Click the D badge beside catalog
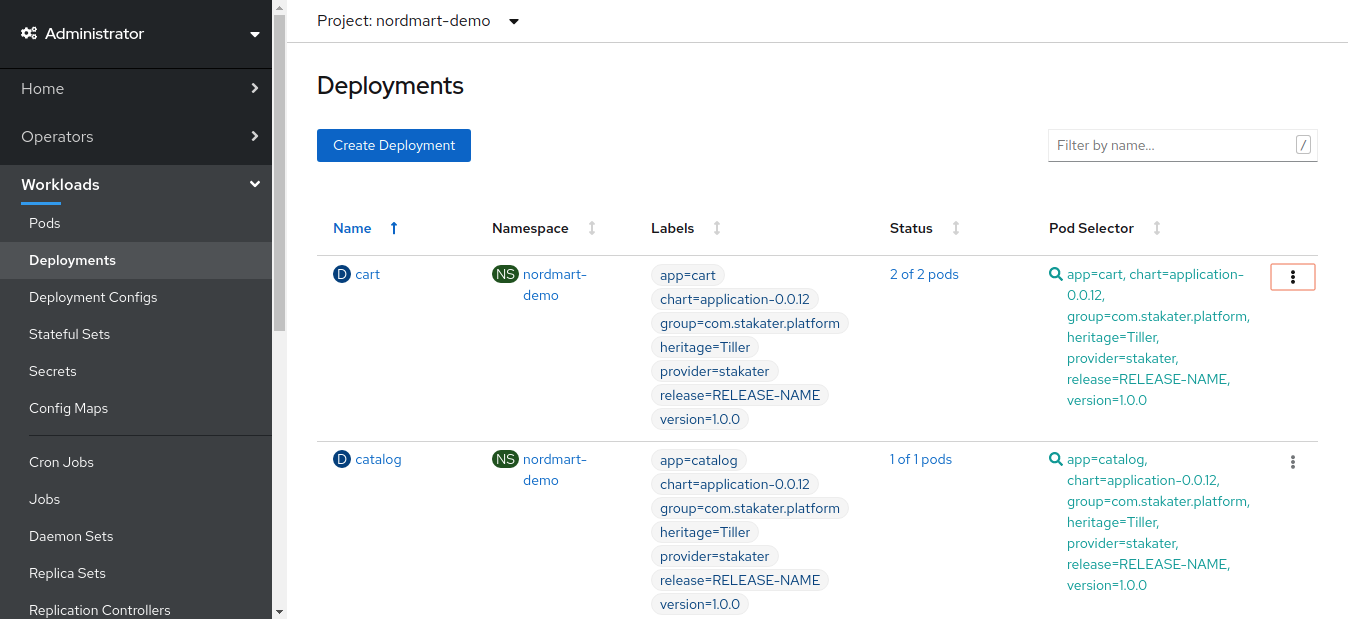This screenshot has height=619, width=1348. point(342,459)
